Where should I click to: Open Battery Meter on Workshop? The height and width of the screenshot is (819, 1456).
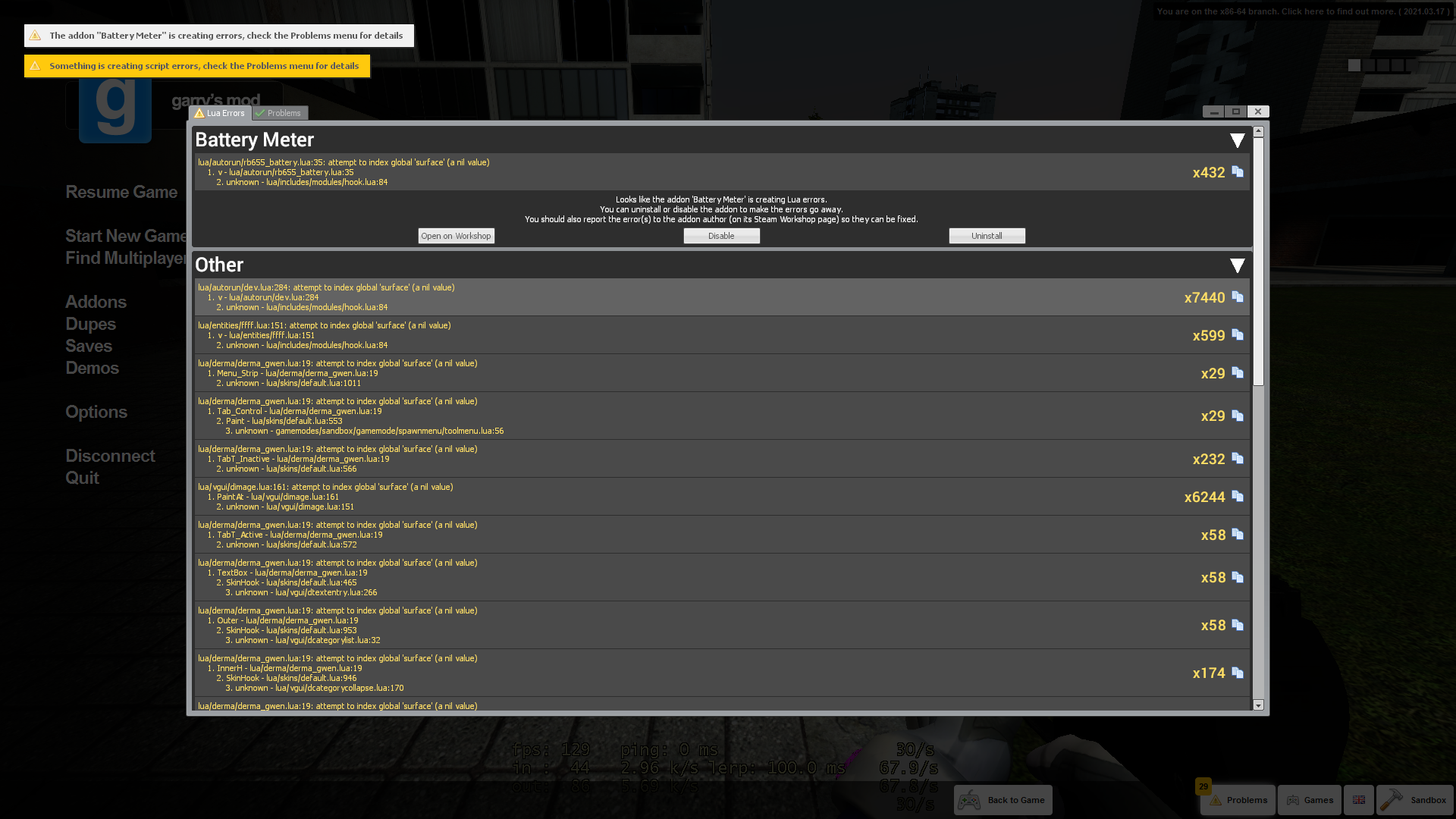point(456,235)
